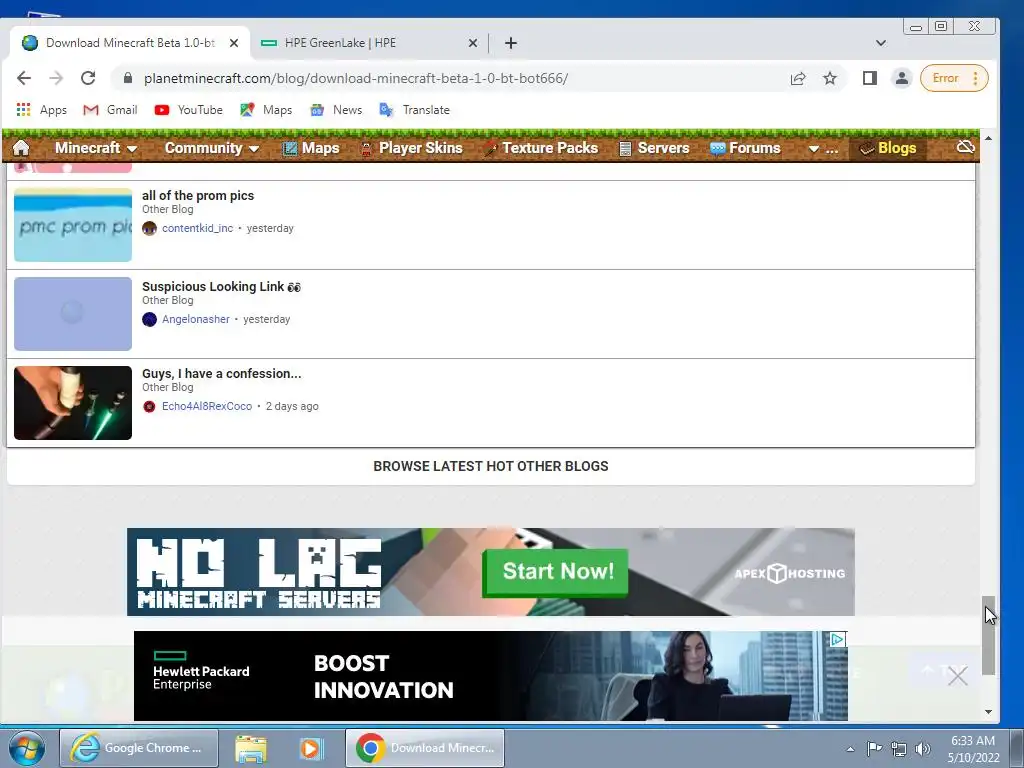Close the HPE GreenLake tab
Image resolution: width=1024 pixels, height=768 pixels.
pyautogui.click(x=473, y=43)
